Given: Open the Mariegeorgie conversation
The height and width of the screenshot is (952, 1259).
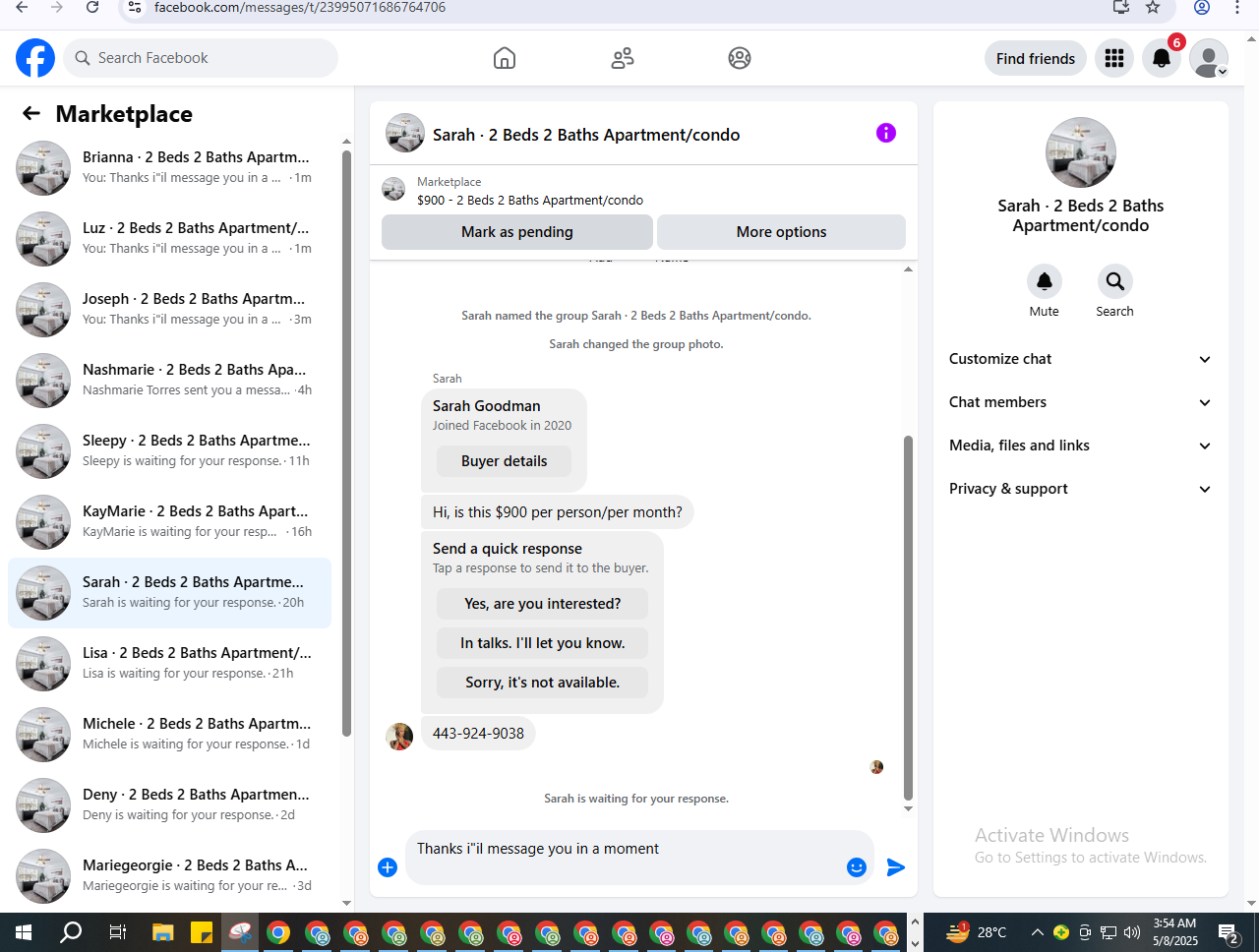Looking at the screenshot, I should (x=169, y=875).
